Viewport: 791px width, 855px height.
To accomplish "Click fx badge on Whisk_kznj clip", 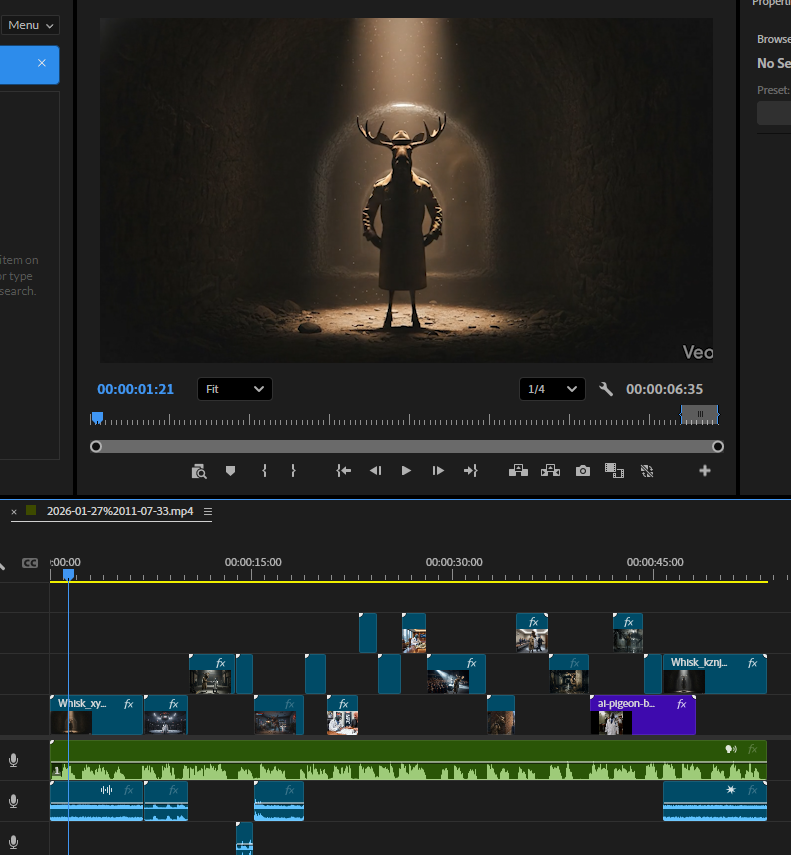I will coord(753,663).
